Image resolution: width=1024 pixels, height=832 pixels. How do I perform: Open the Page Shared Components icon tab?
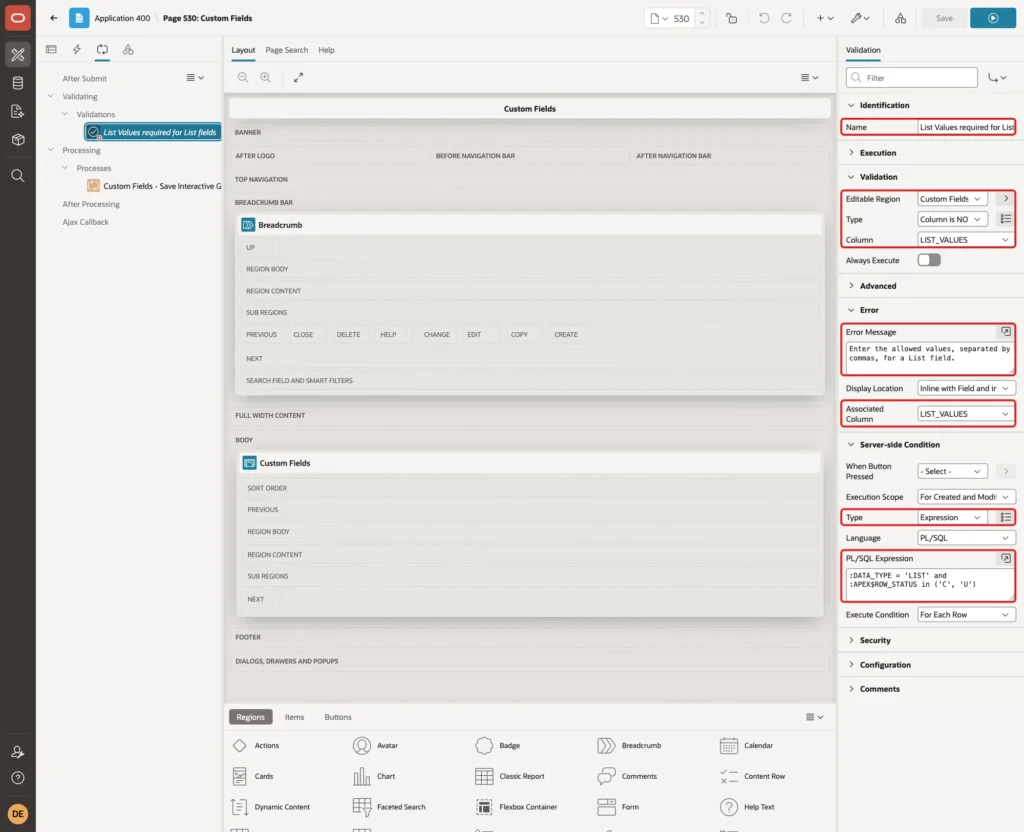click(128, 49)
